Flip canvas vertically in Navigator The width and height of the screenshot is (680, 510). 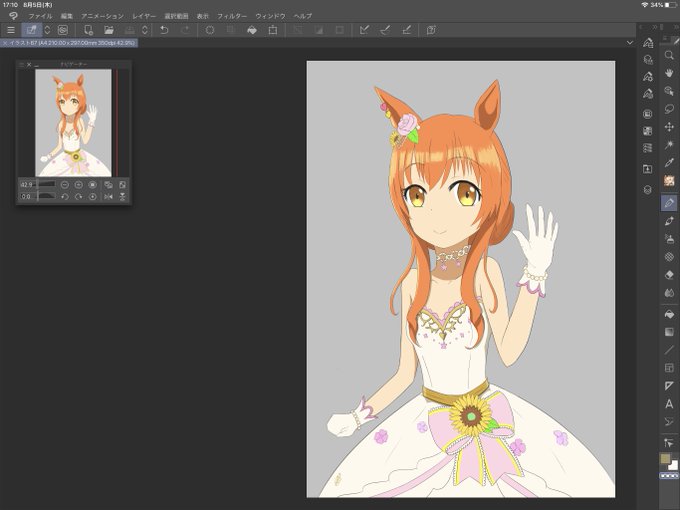point(122,196)
